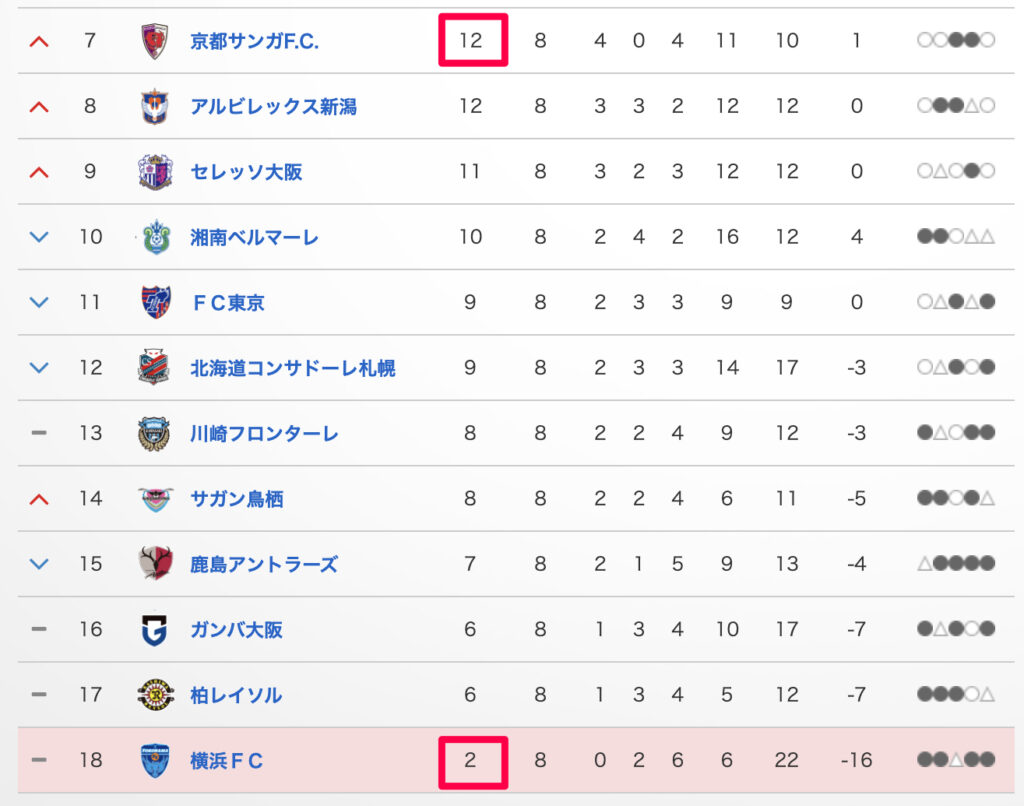Click the Hokkaido Consadole Sapporo crest
The height and width of the screenshot is (806, 1024).
click(x=154, y=368)
